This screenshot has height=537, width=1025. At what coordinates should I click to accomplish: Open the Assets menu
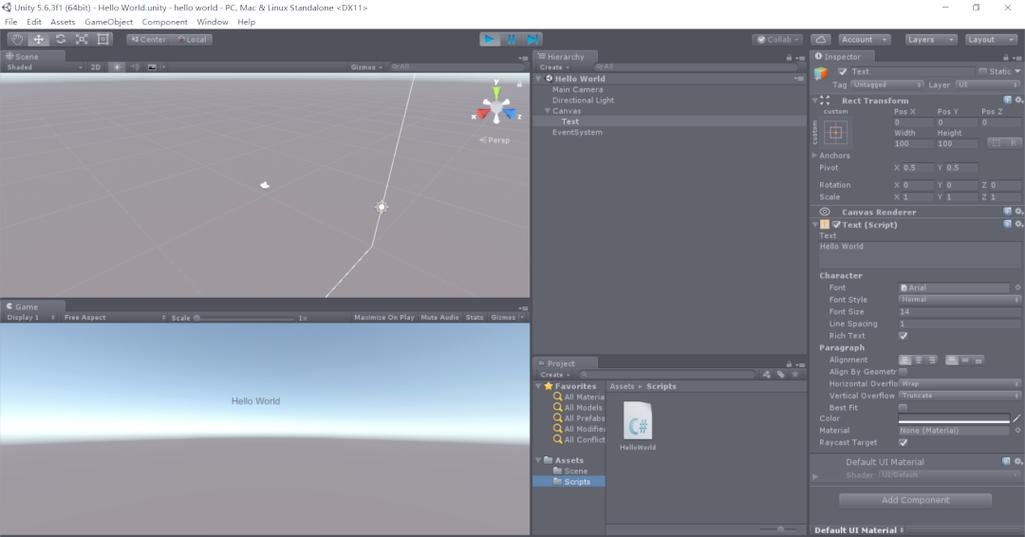[x=63, y=22]
